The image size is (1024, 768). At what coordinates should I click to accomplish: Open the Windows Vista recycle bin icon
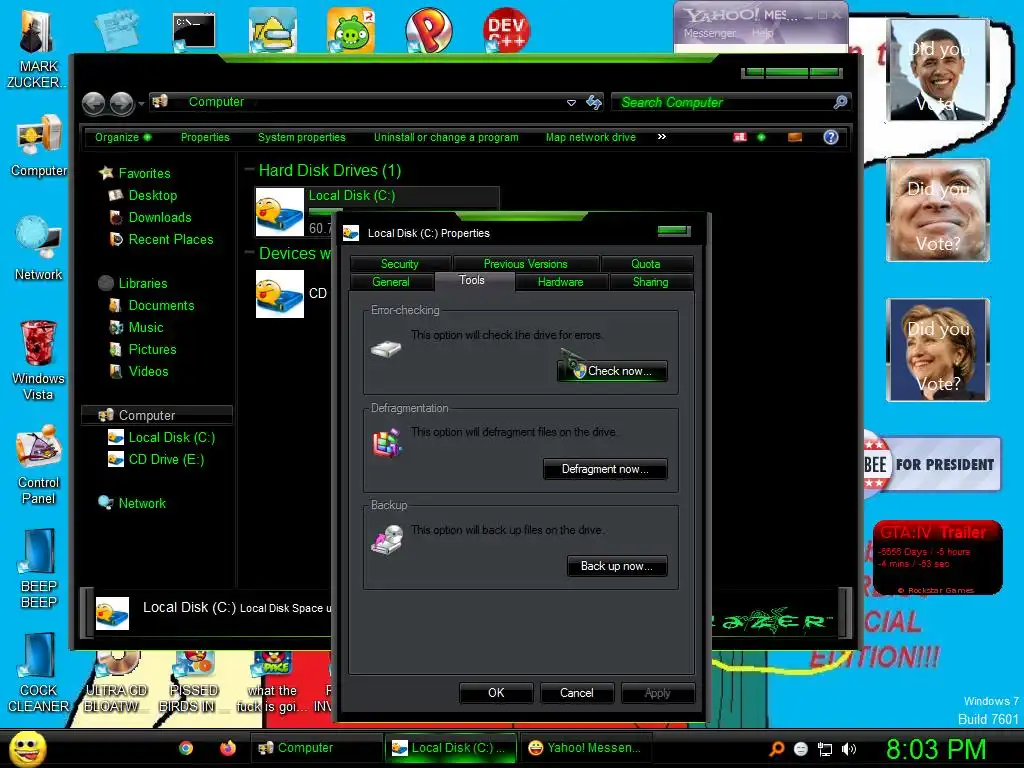[39, 360]
